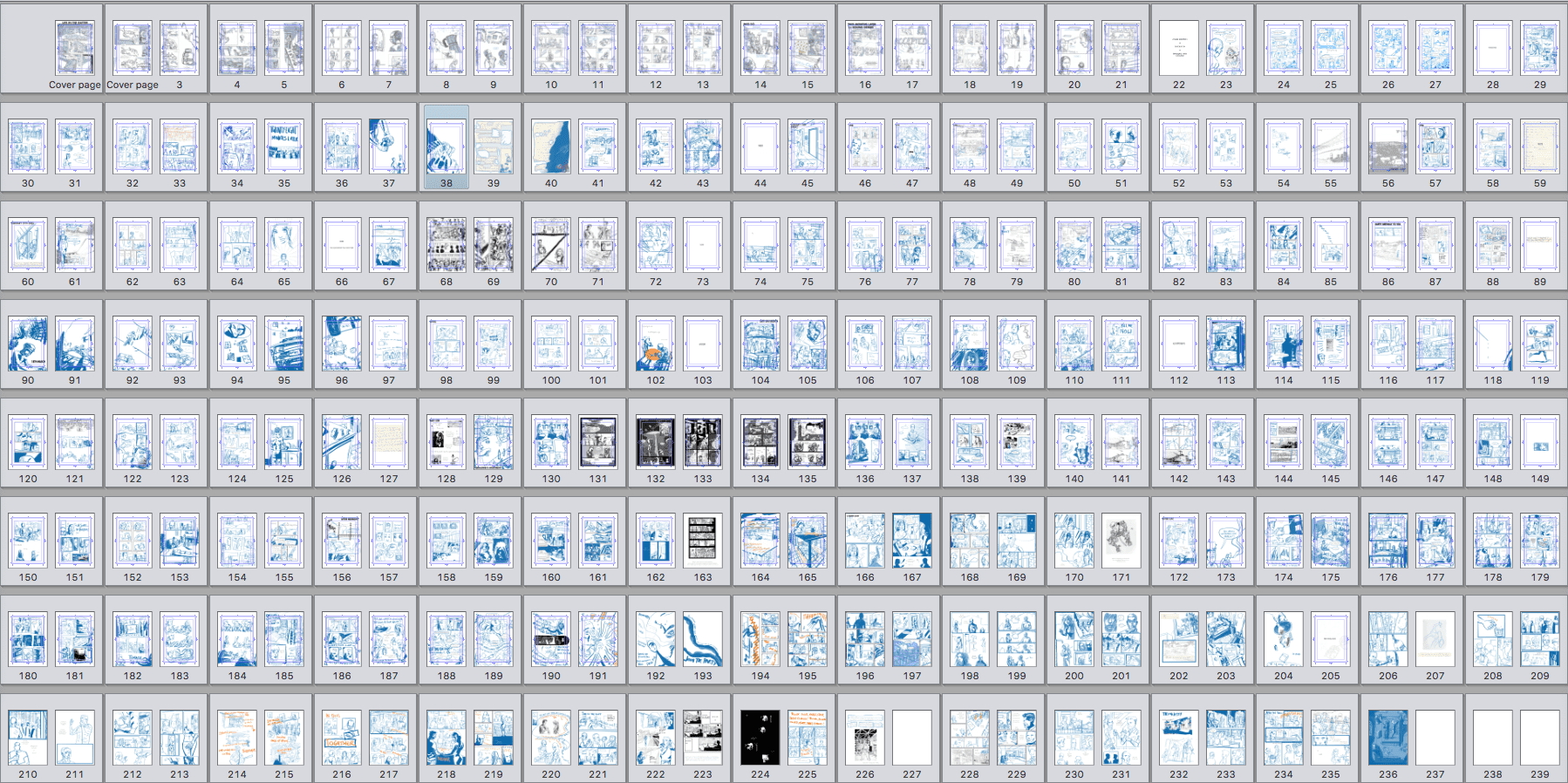The height and width of the screenshot is (783, 1568).
Task: Select page 56 thumbnail
Action: (1388, 146)
